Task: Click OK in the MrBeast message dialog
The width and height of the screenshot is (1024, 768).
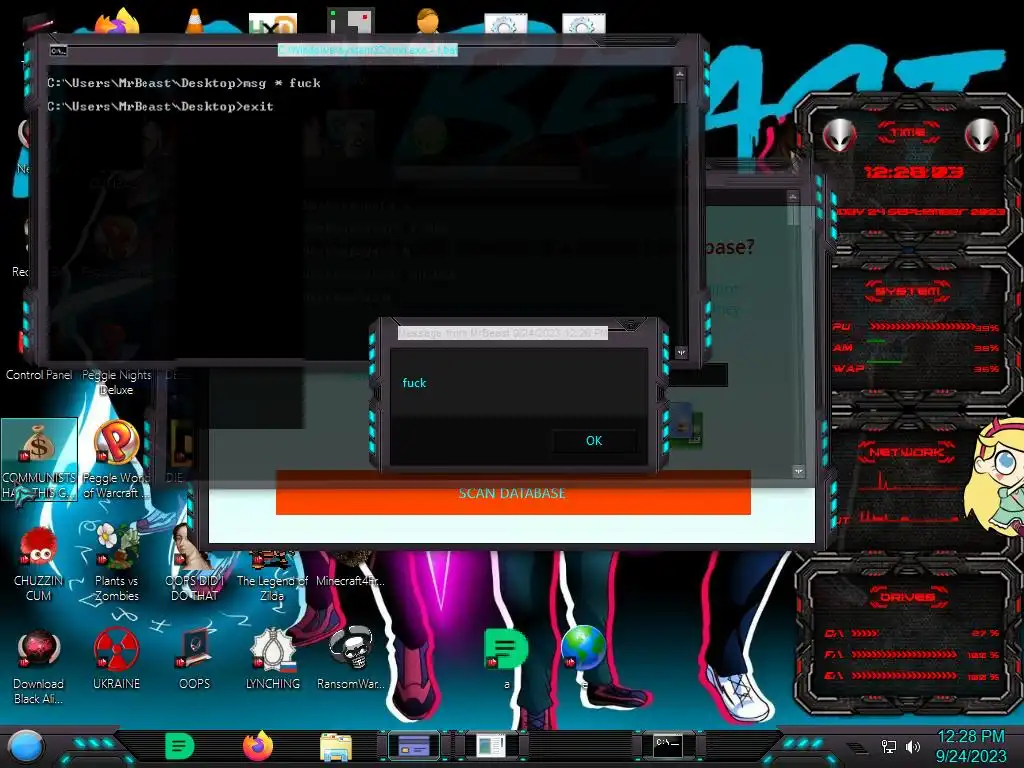Action: tap(594, 441)
